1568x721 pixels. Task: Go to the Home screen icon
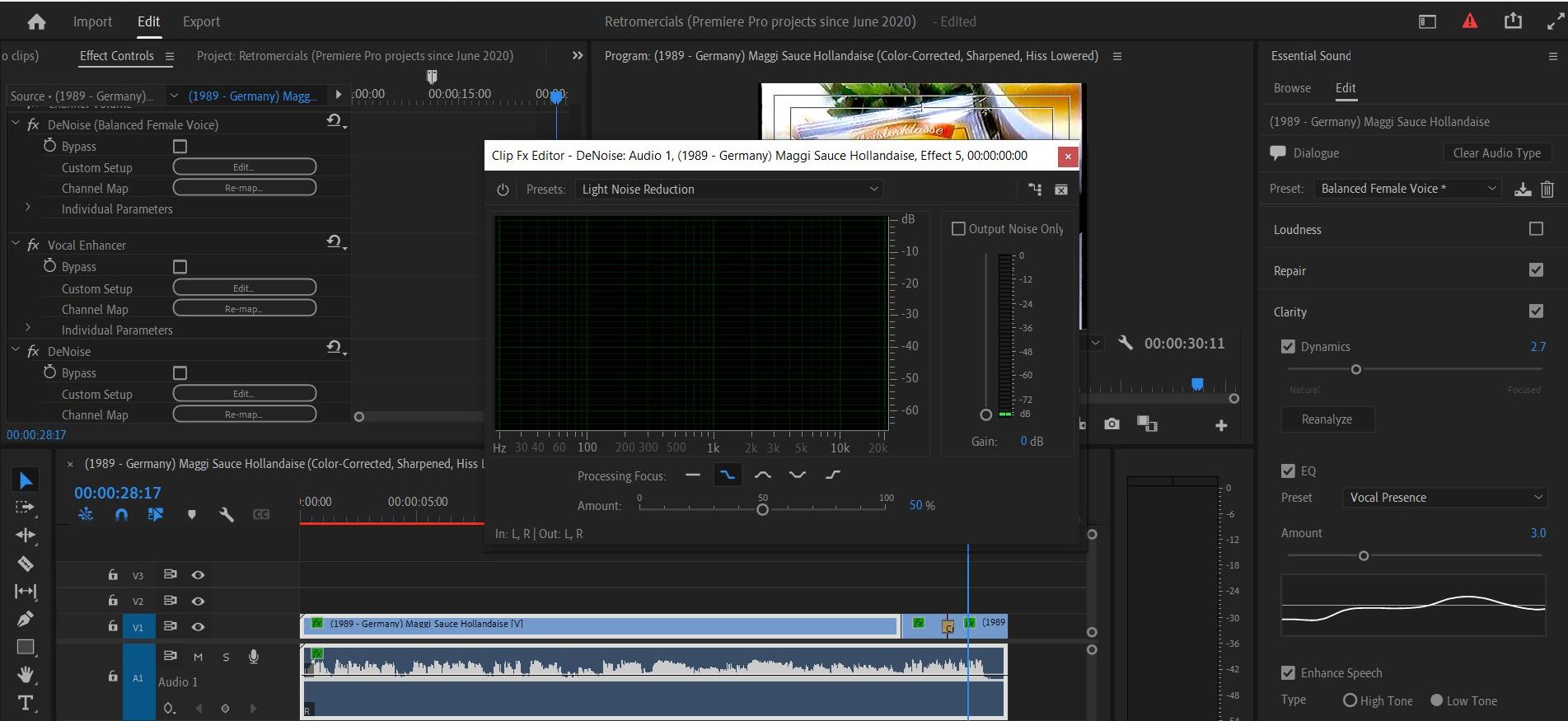point(36,22)
